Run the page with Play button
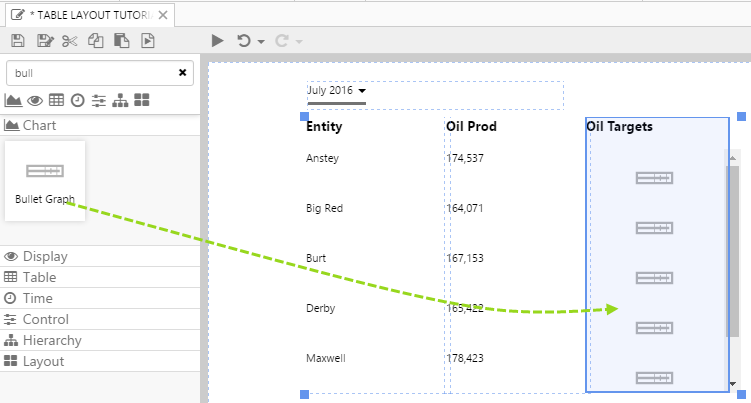The height and width of the screenshot is (403, 751). pos(217,41)
